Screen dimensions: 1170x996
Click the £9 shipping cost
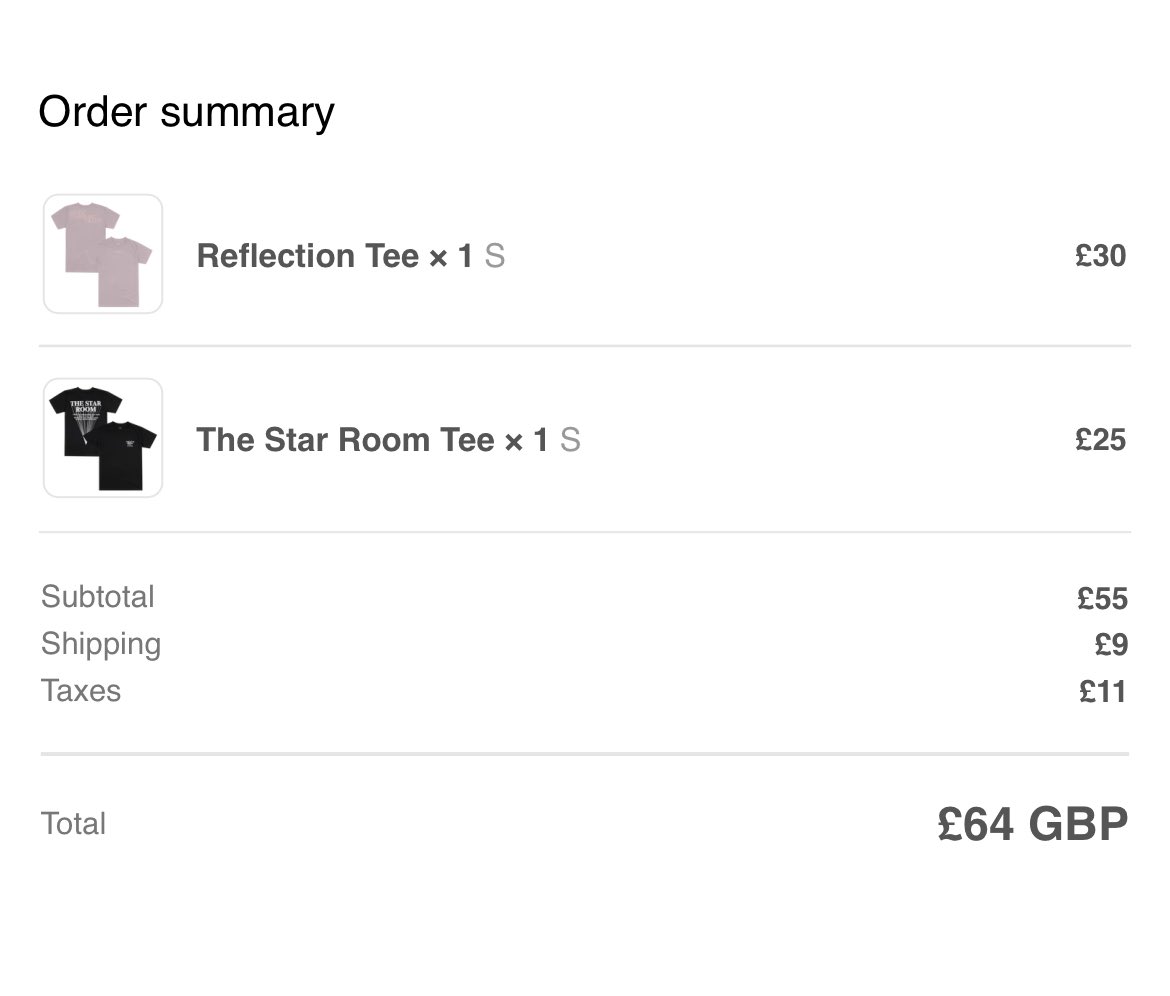pos(1111,645)
